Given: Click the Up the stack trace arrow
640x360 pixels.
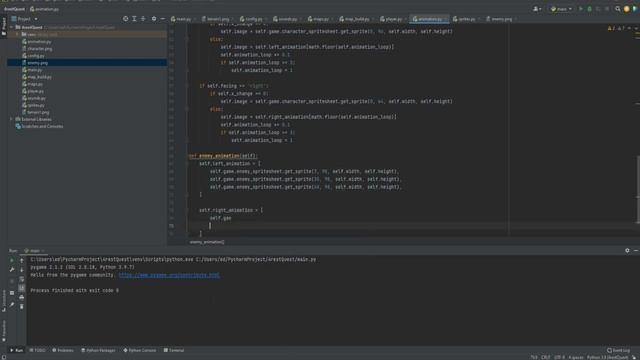Looking at the screenshot, I should 22,260.
